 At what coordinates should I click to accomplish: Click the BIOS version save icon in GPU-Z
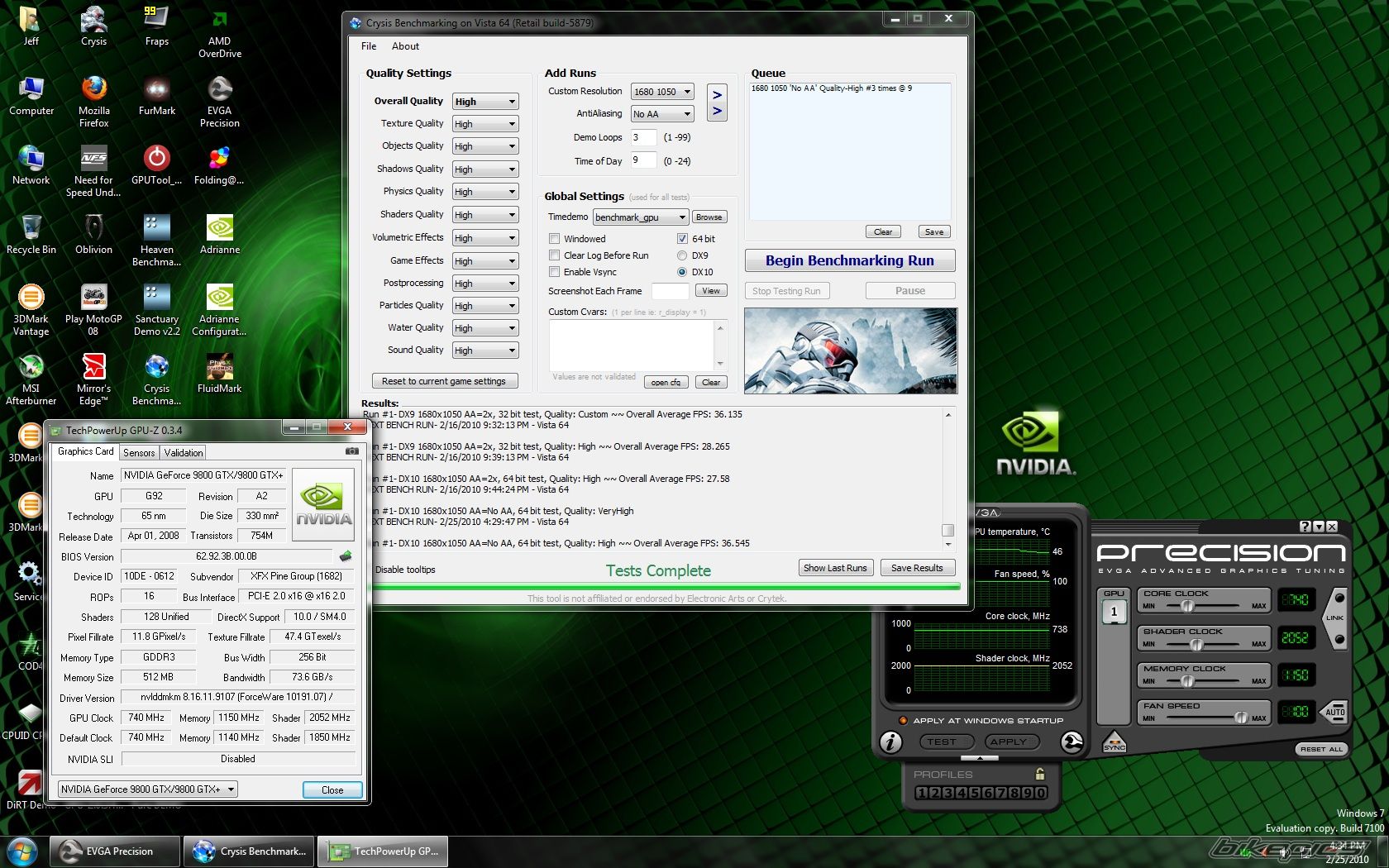pyautogui.click(x=346, y=556)
